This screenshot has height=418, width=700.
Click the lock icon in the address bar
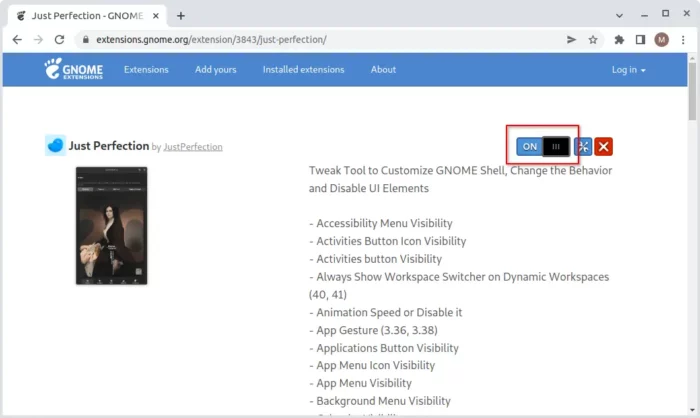(x=86, y=40)
